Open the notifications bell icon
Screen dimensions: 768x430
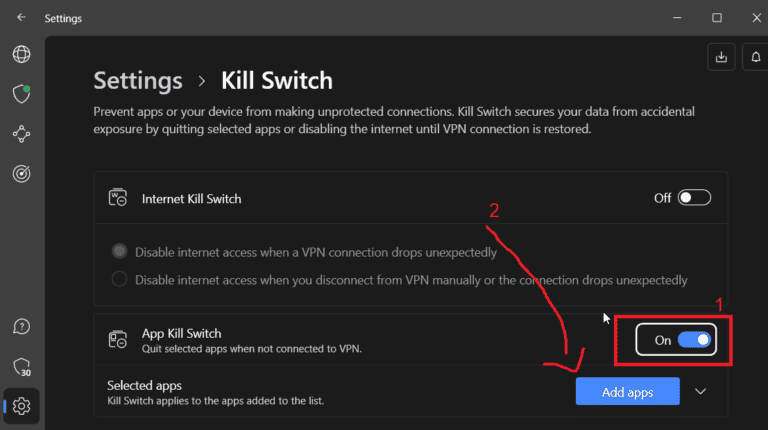click(x=756, y=57)
